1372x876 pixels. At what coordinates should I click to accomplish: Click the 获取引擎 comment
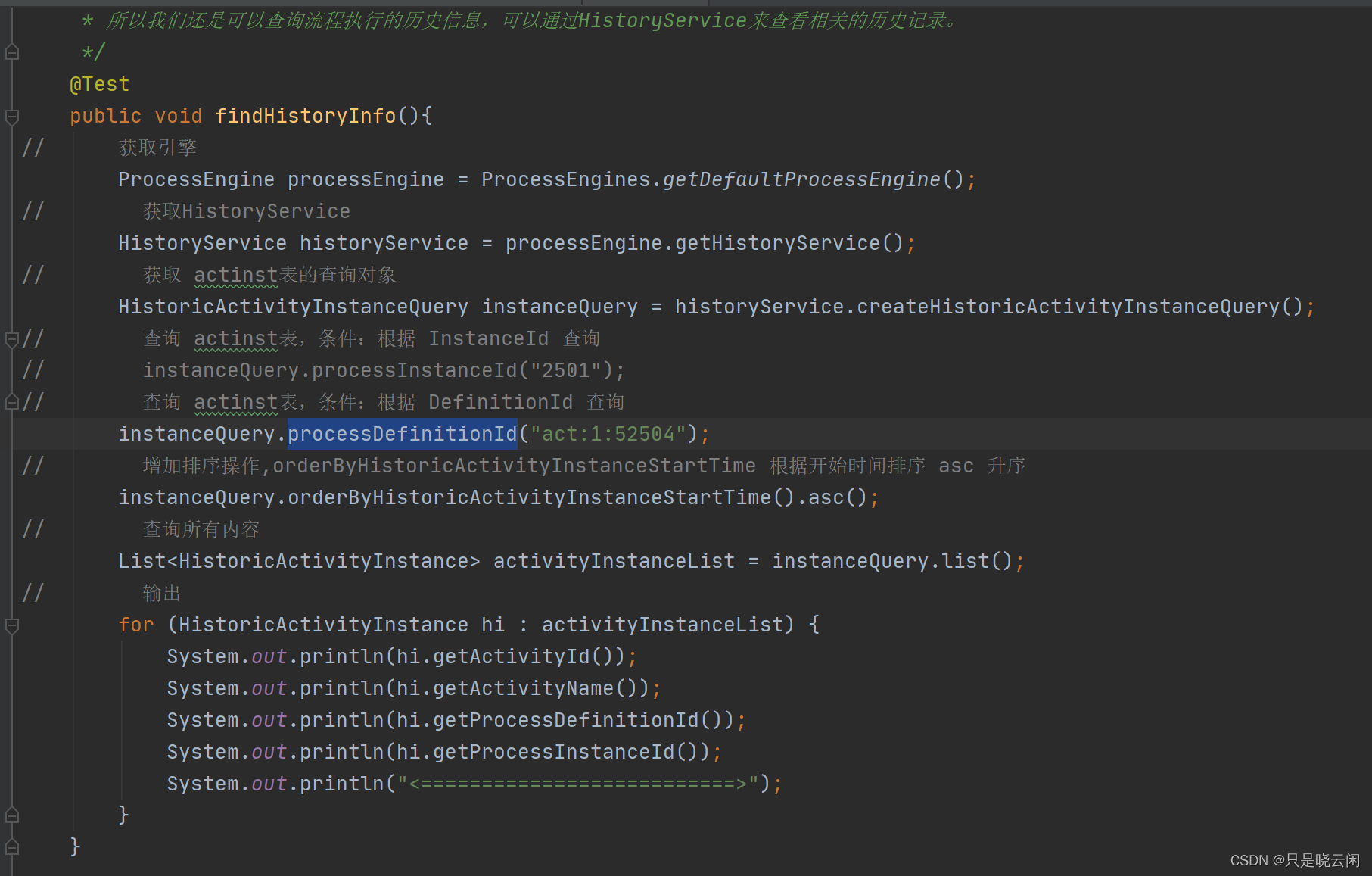(x=157, y=148)
